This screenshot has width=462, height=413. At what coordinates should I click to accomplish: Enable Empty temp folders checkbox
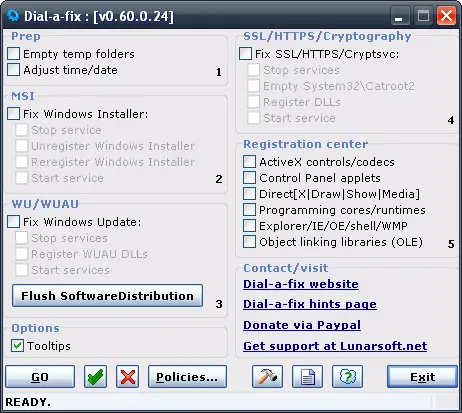point(13,54)
